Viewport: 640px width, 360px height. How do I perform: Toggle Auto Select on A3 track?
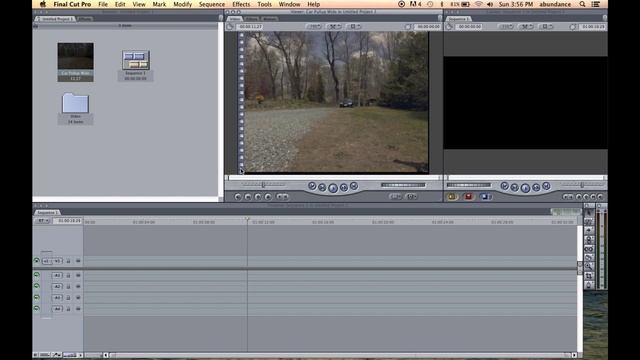coord(78,298)
